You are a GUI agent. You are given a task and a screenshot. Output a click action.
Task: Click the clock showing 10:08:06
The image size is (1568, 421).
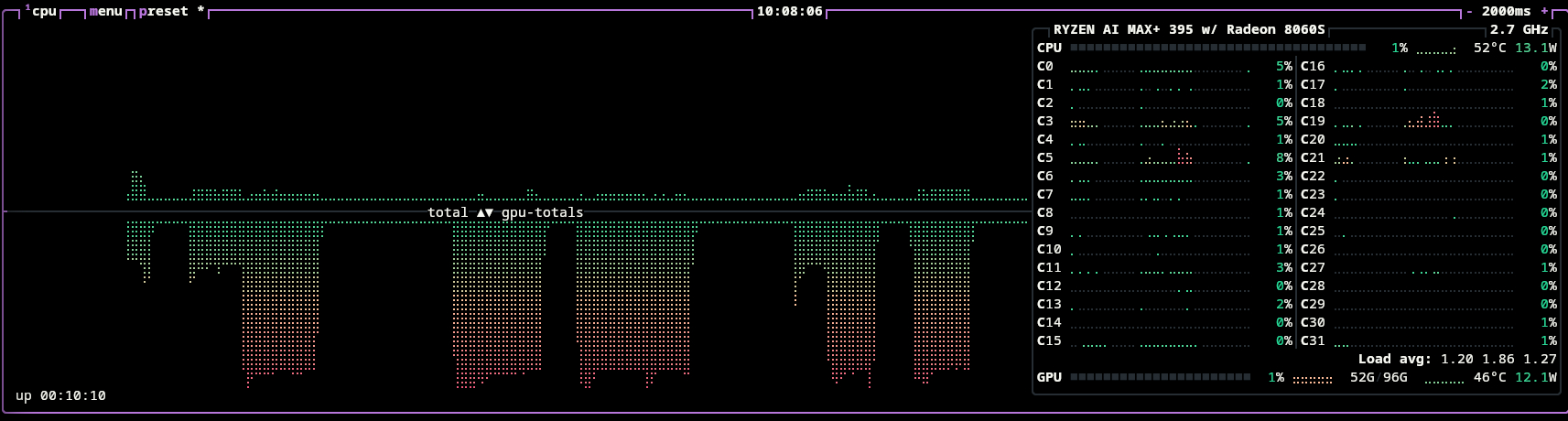pyautogui.click(x=789, y=12)
